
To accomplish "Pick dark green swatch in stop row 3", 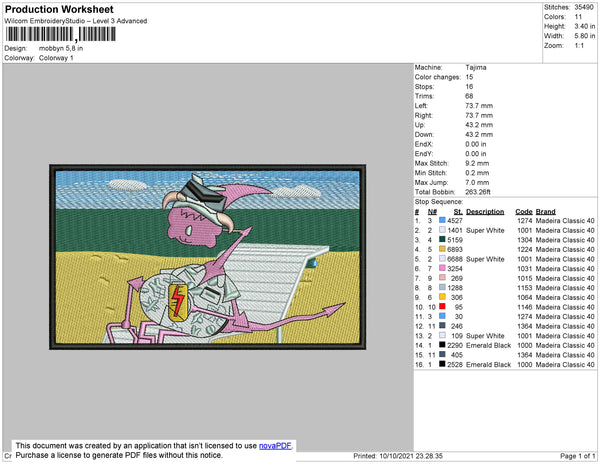I will [442, 239].
